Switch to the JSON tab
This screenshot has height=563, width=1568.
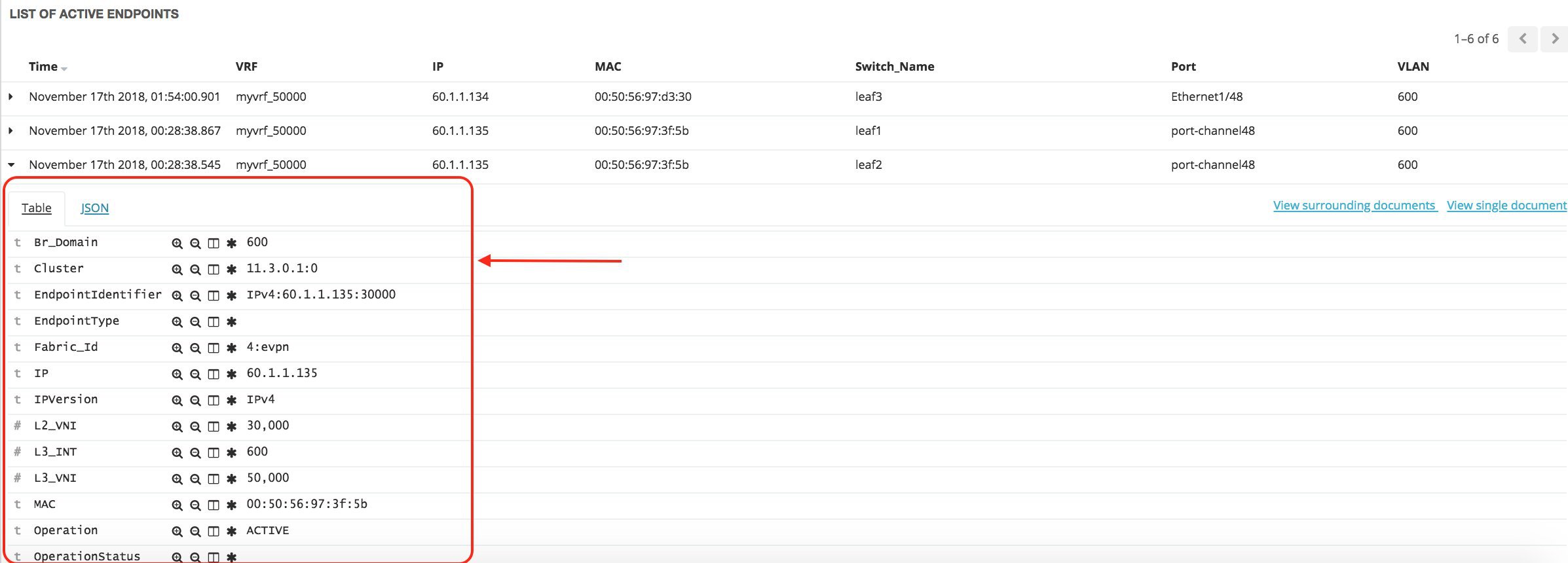click(94, 208)
